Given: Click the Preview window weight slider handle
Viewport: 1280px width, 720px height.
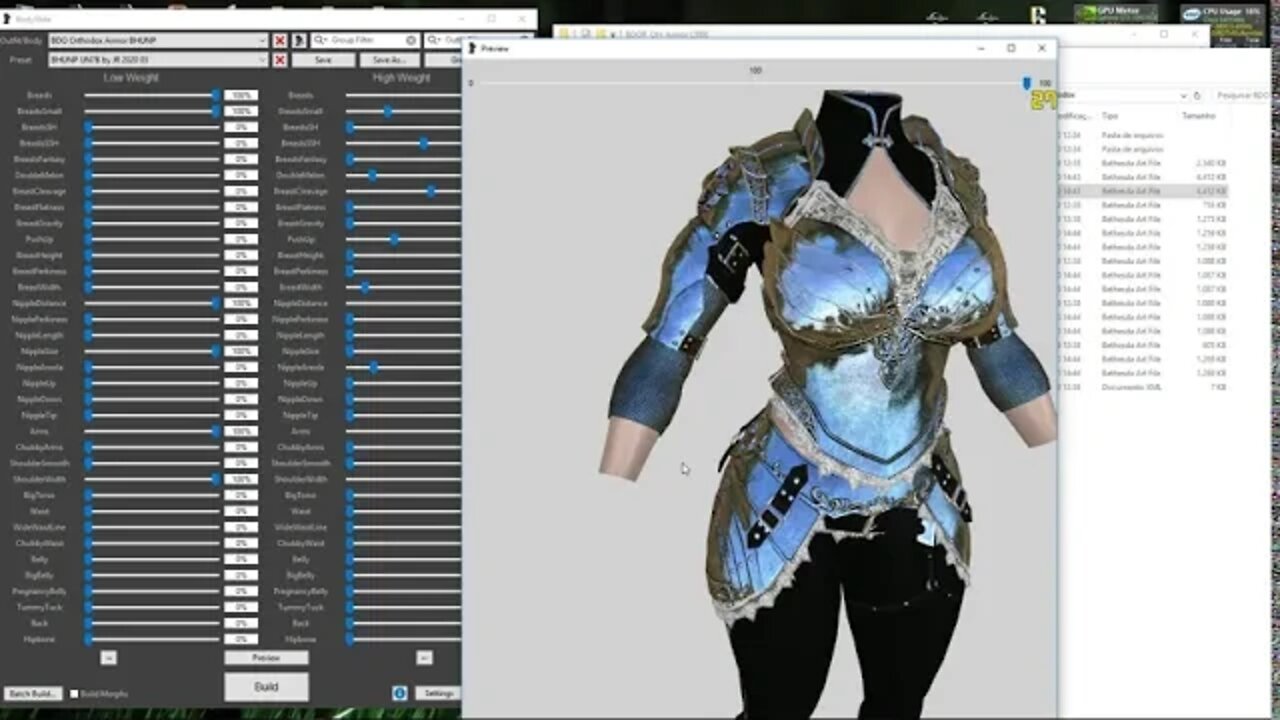Looking at the screenshot, I should tap(1026, 83).
